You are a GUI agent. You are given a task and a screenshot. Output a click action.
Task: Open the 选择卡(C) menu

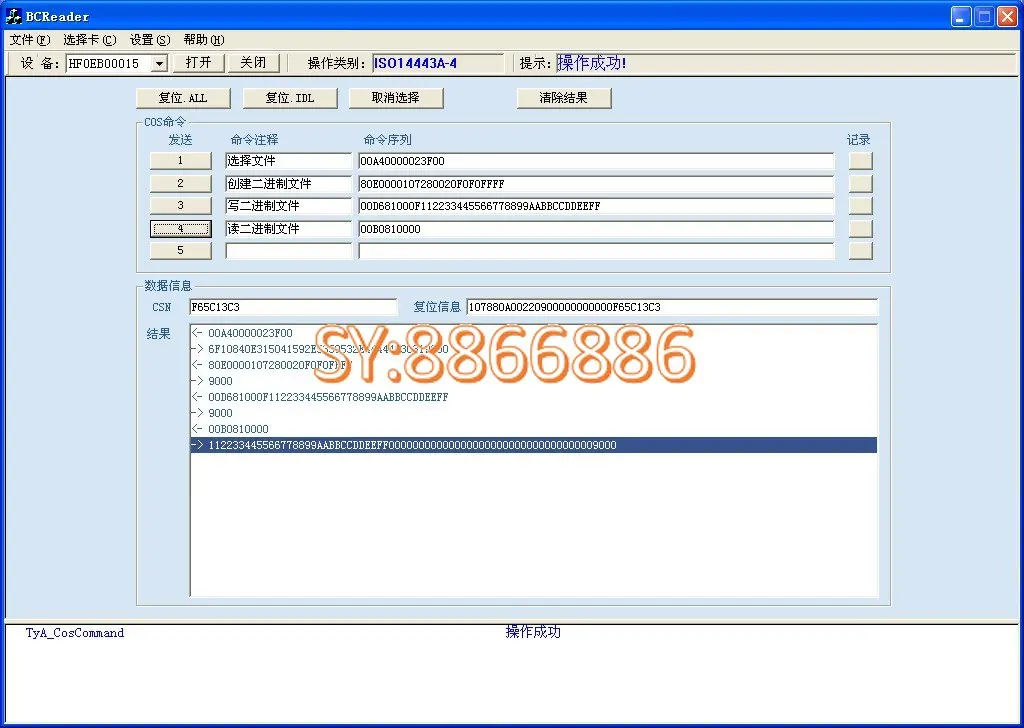pos(89,40)
